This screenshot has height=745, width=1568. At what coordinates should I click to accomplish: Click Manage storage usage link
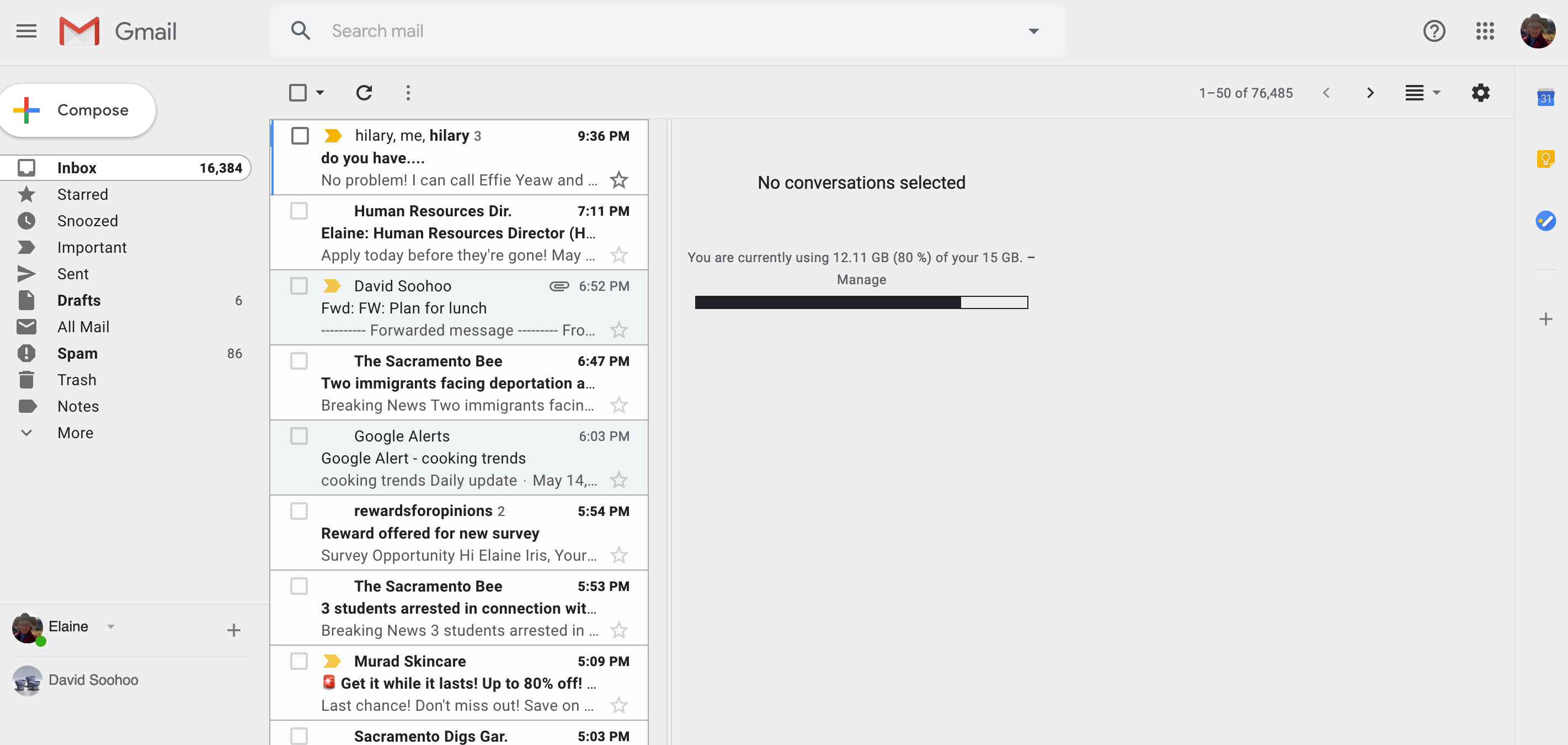tap(861, 279)
